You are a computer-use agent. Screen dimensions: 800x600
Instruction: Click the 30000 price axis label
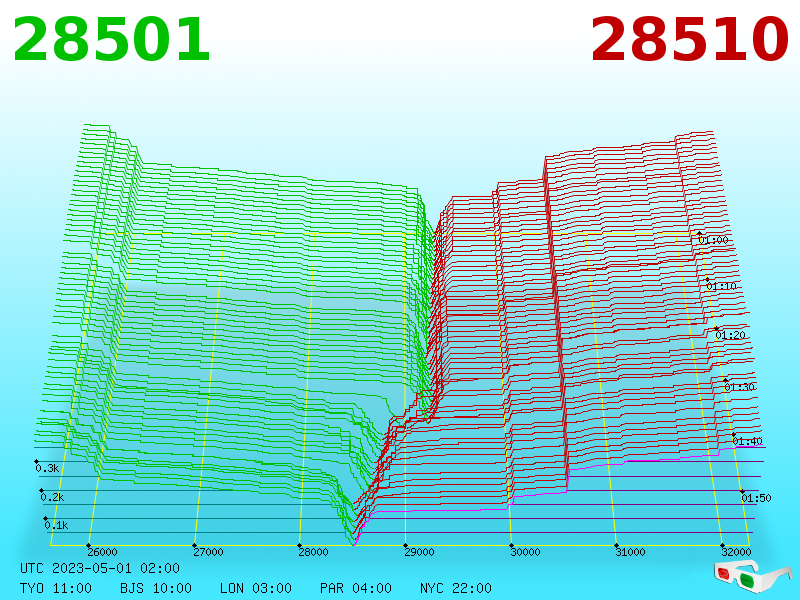click(525, 552)
